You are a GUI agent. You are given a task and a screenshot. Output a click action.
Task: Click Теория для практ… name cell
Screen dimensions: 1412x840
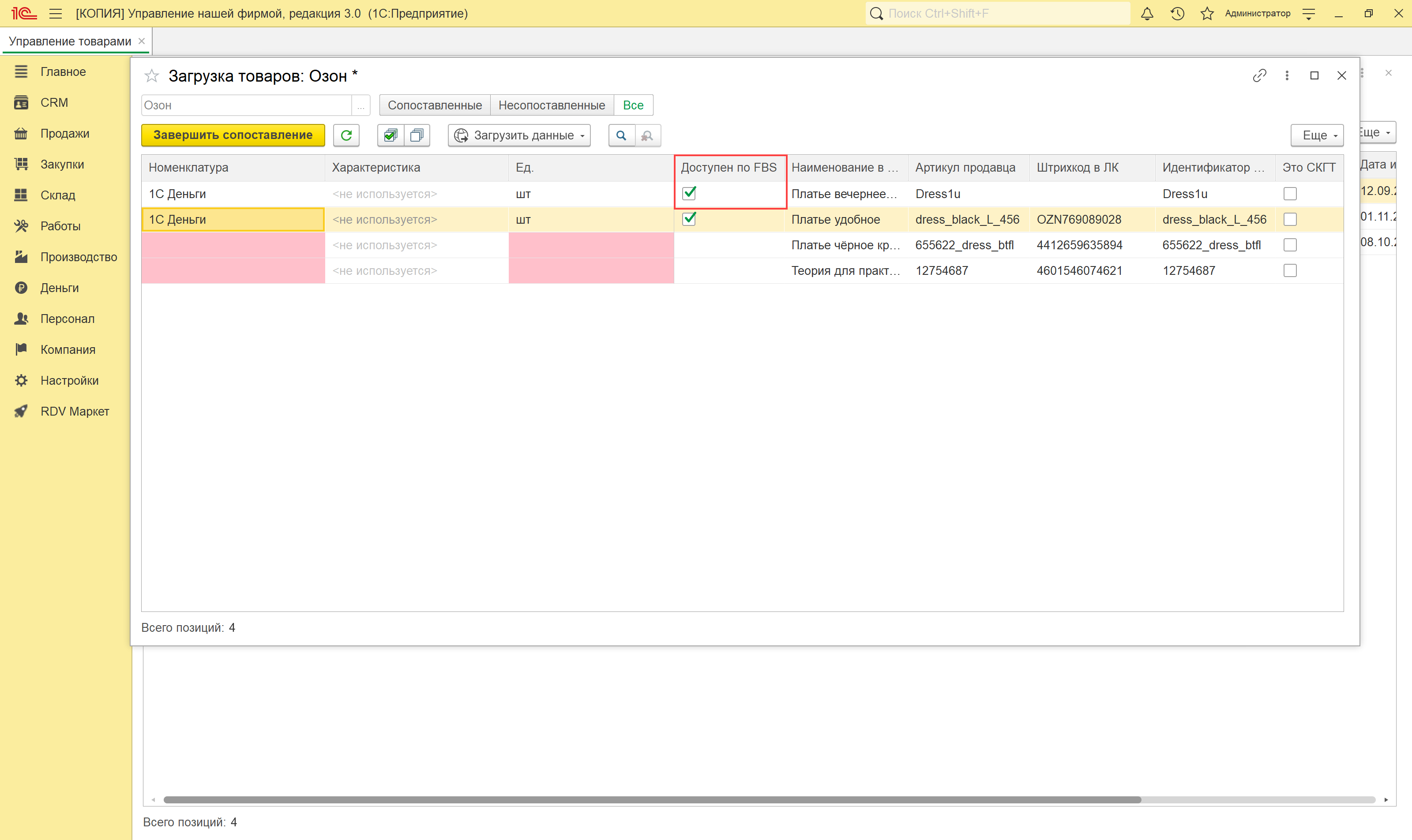point(846,270)
